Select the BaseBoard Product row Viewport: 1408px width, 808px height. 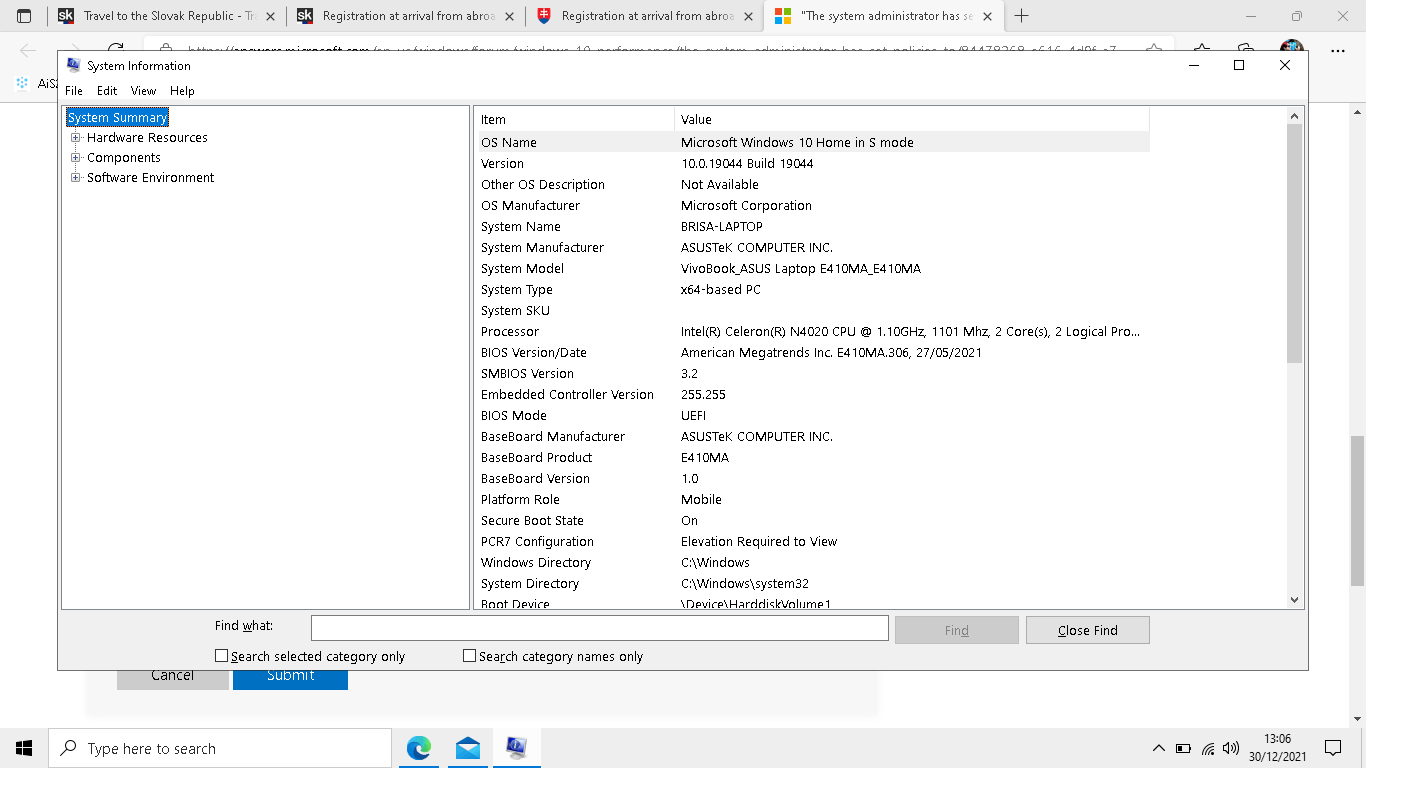pos(812,457)
